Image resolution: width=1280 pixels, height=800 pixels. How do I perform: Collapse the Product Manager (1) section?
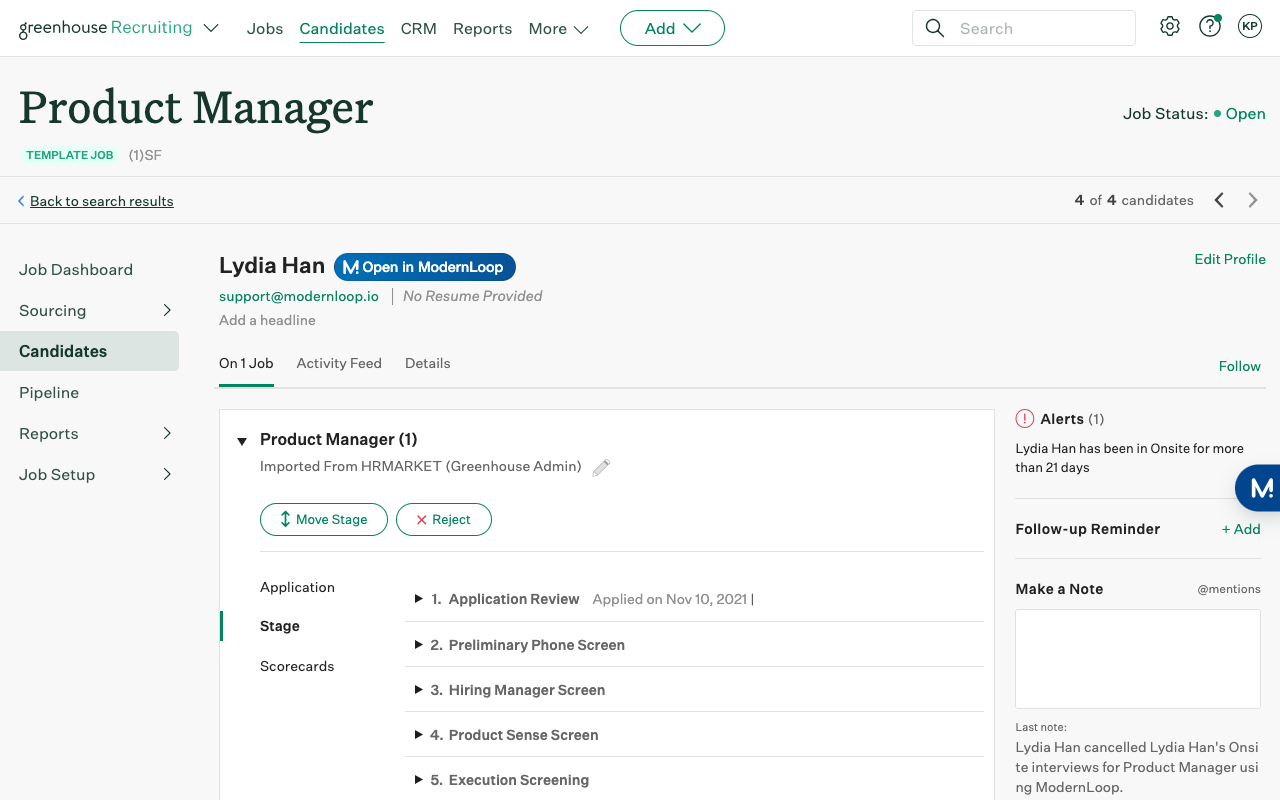click(242, 441)
